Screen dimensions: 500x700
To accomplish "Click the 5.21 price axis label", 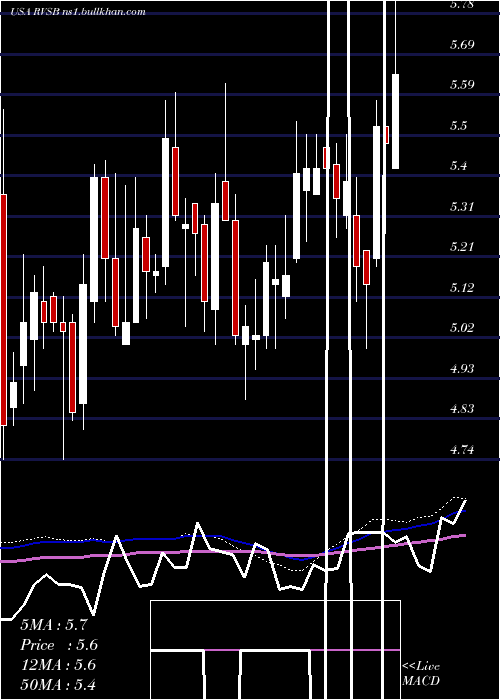I will click(x=462, y=246).
